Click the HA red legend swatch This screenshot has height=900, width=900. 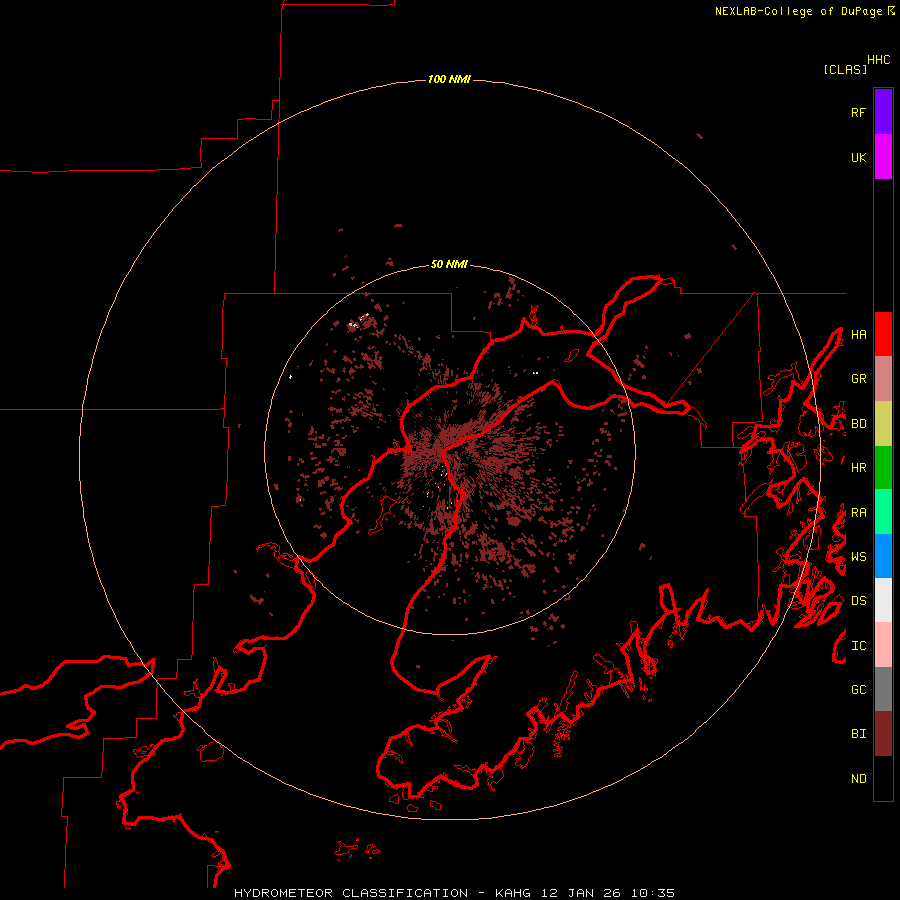pyautogui.click(x=883, y=334)
